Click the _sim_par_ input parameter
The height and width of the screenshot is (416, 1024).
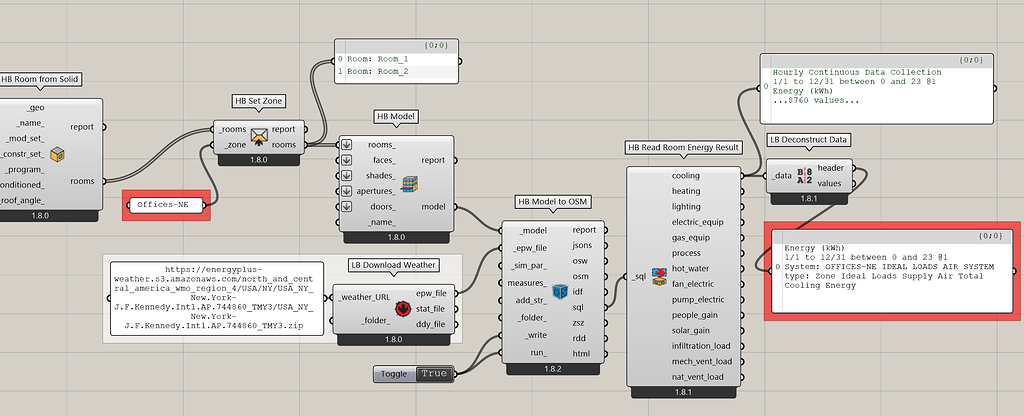530,265
